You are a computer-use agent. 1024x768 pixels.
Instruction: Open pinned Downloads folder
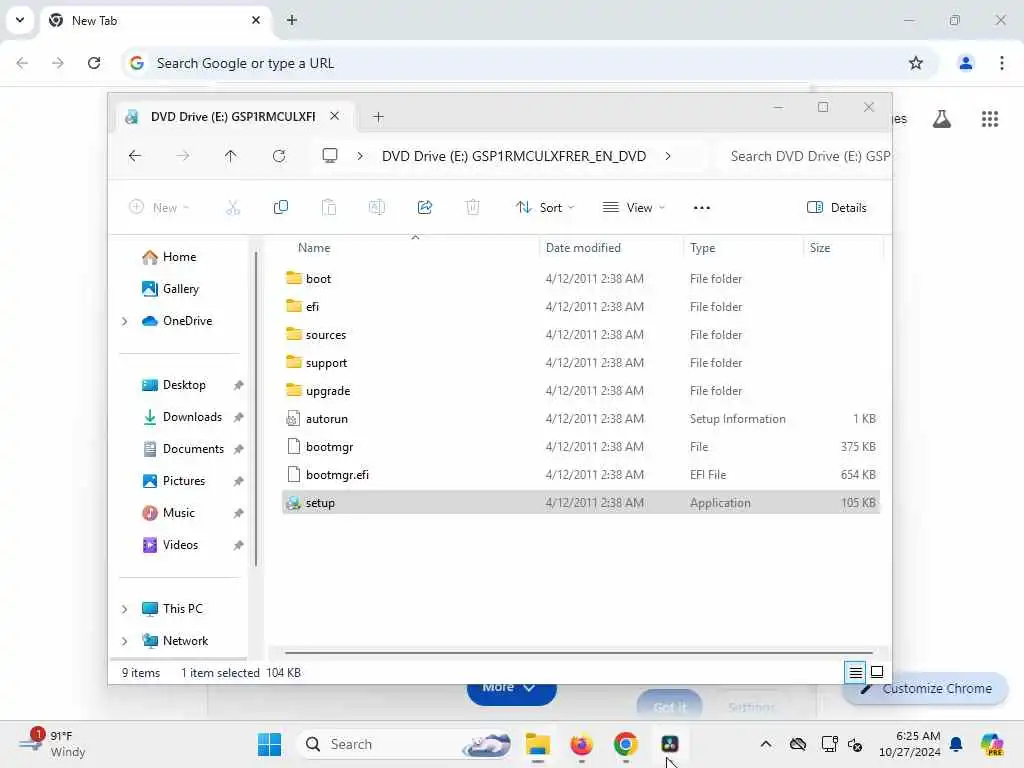pos(182,417)
